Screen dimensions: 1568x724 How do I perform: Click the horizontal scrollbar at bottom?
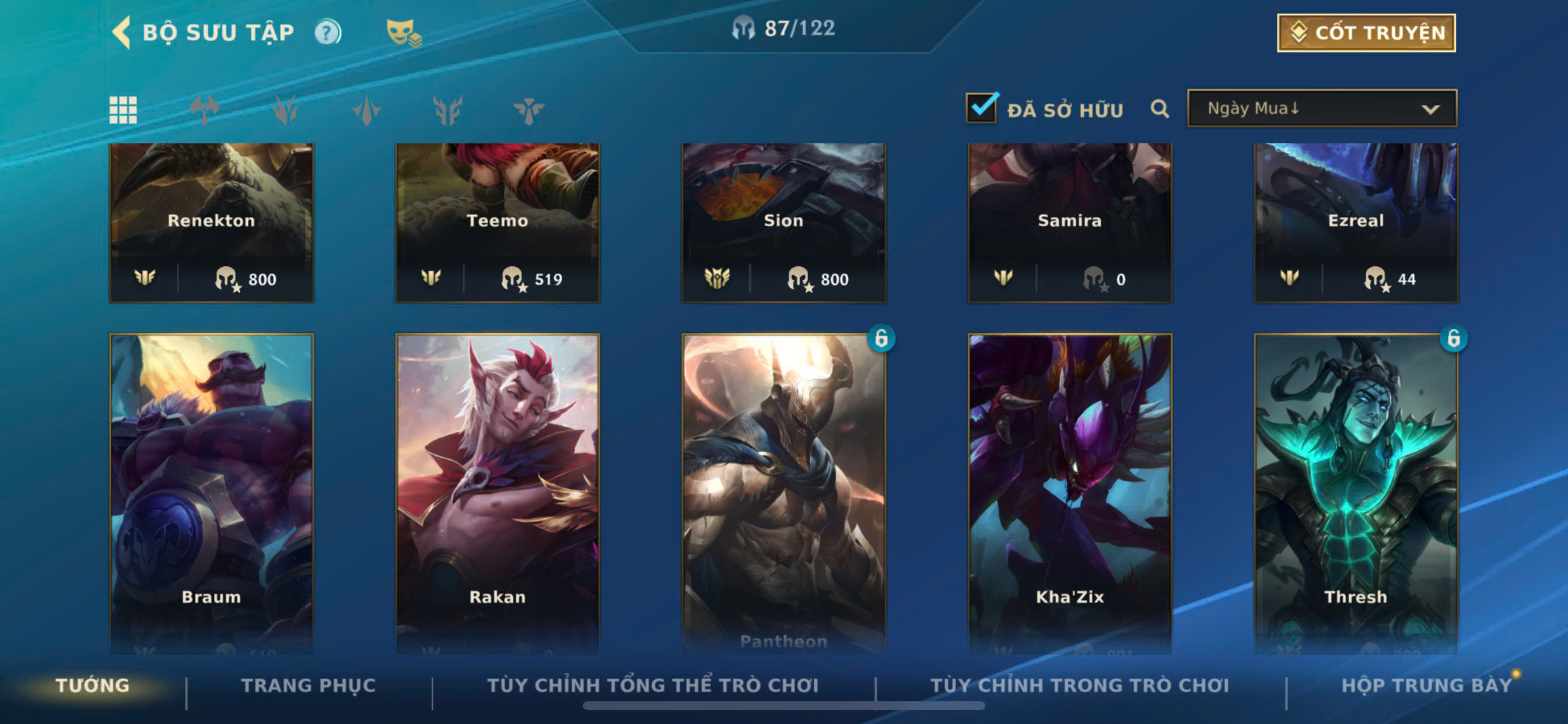coord(783,706)
